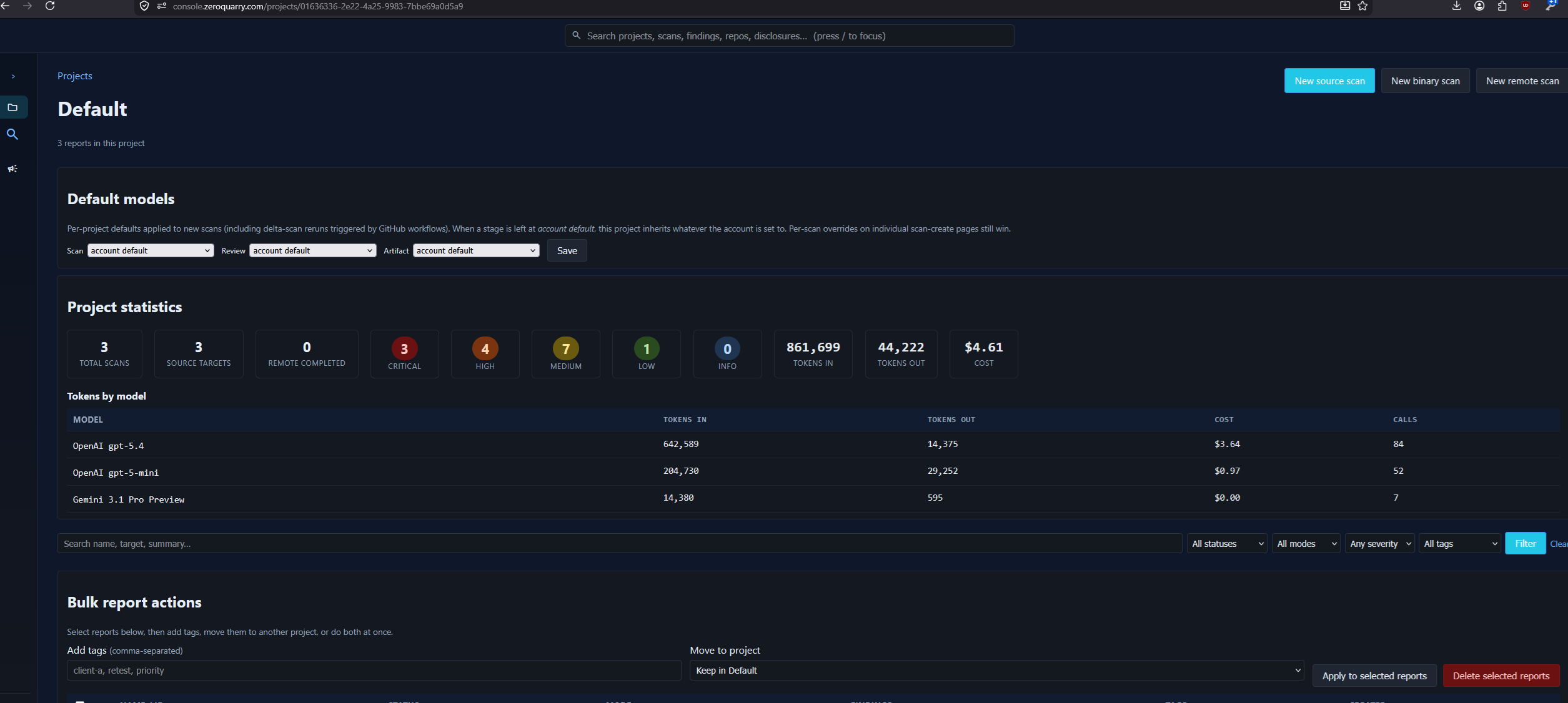
Task: Click the New source scan button
Action: tap(1329, 81)
